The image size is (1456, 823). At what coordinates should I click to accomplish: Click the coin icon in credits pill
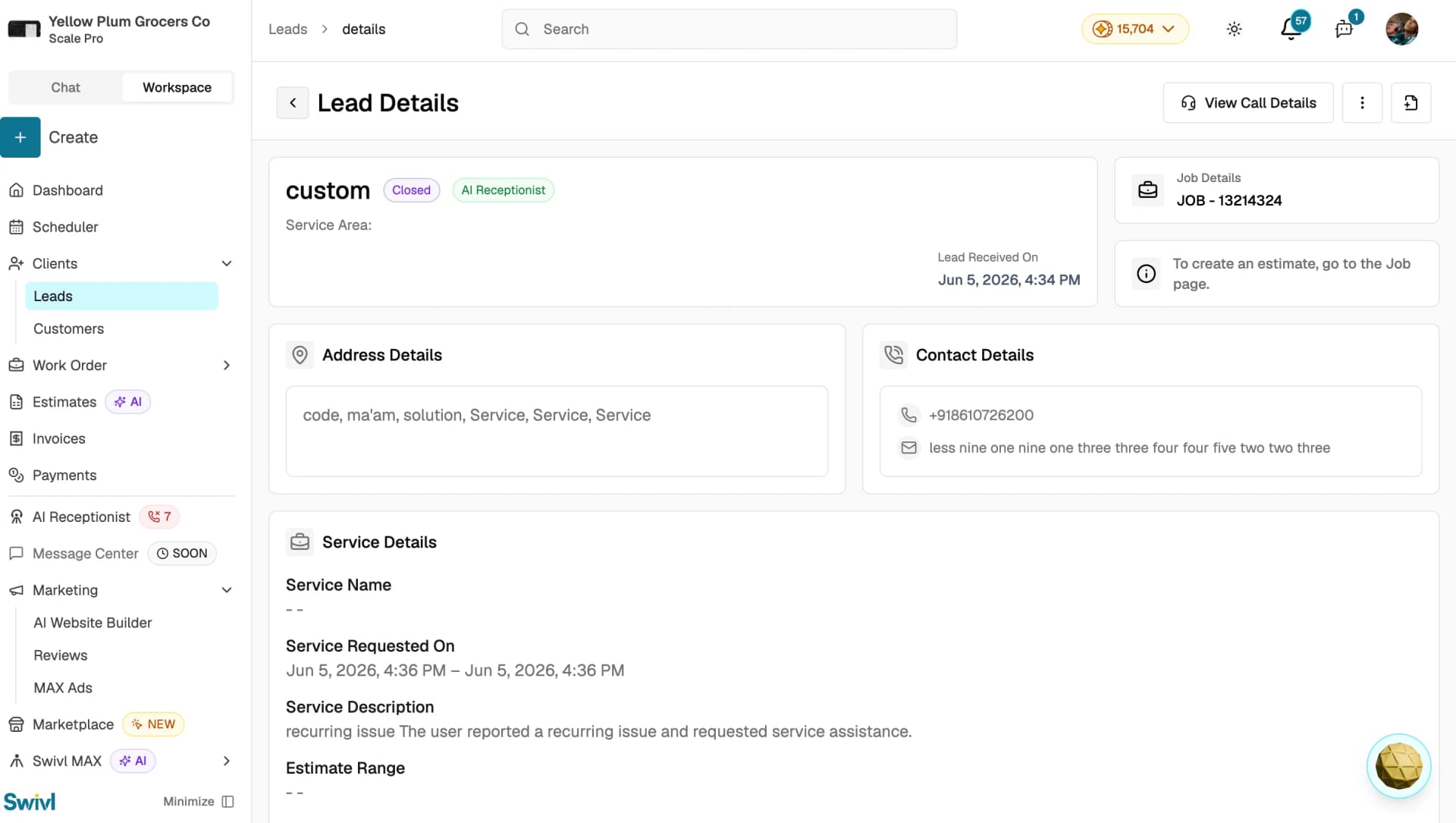pos(1102,29)
